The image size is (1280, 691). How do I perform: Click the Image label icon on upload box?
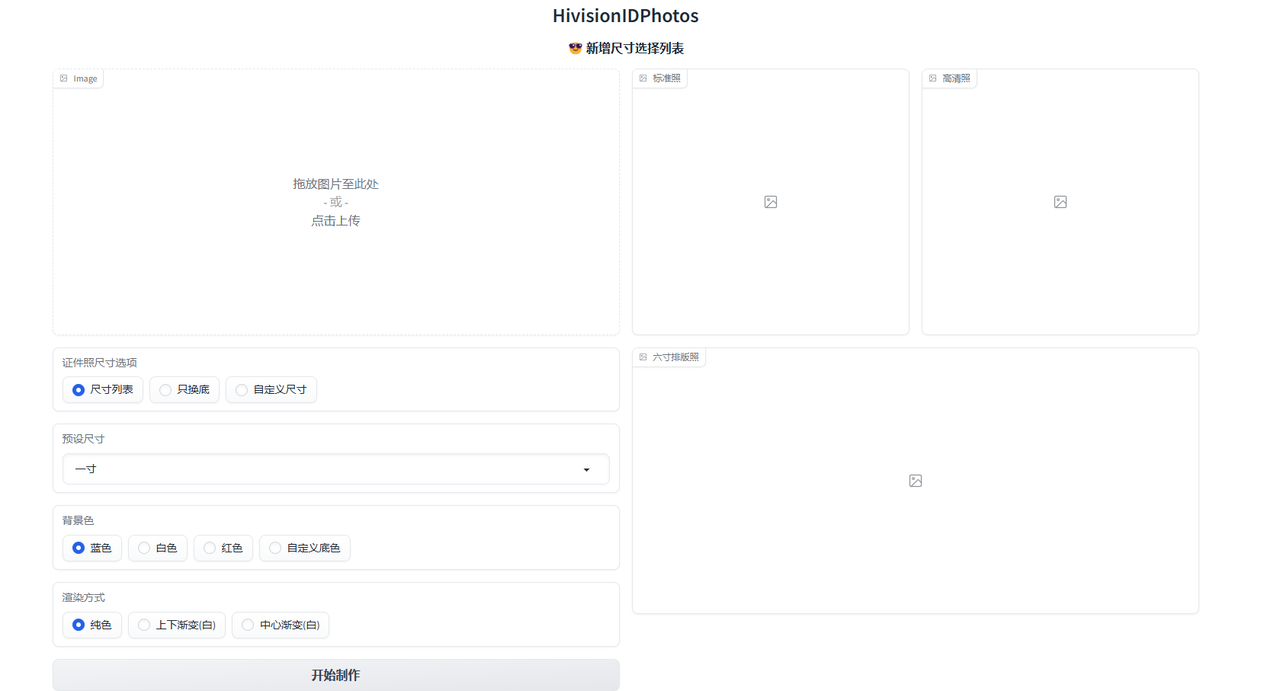[x=64, y=78]
